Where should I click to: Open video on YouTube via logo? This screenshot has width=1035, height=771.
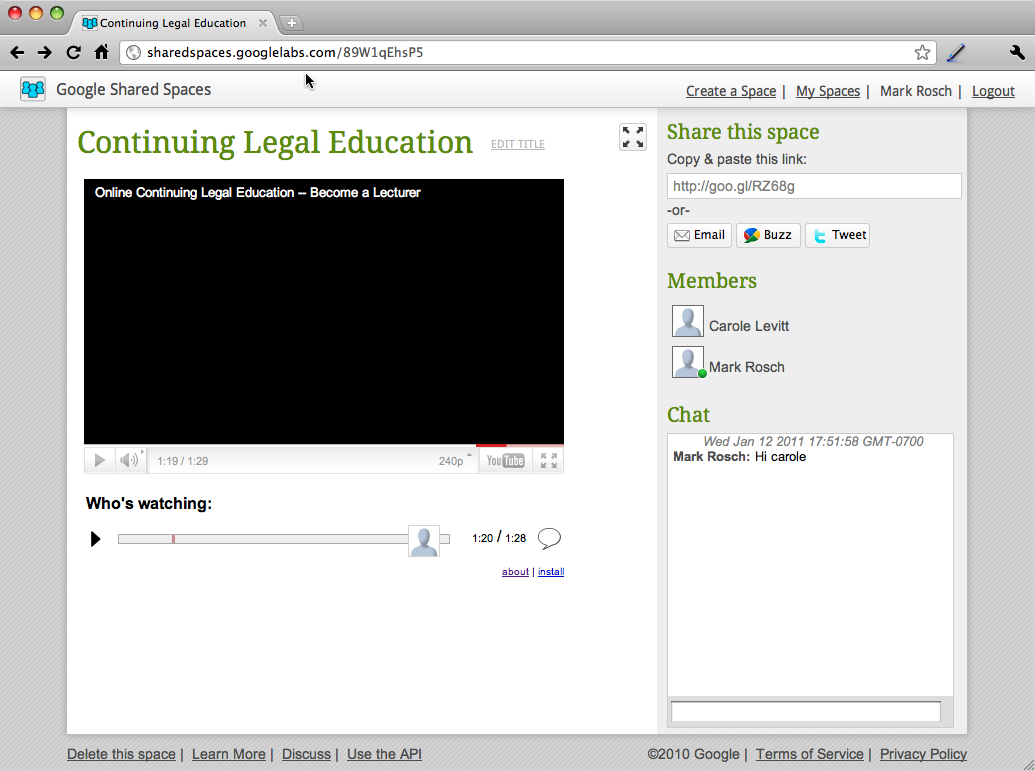(505, 461)
